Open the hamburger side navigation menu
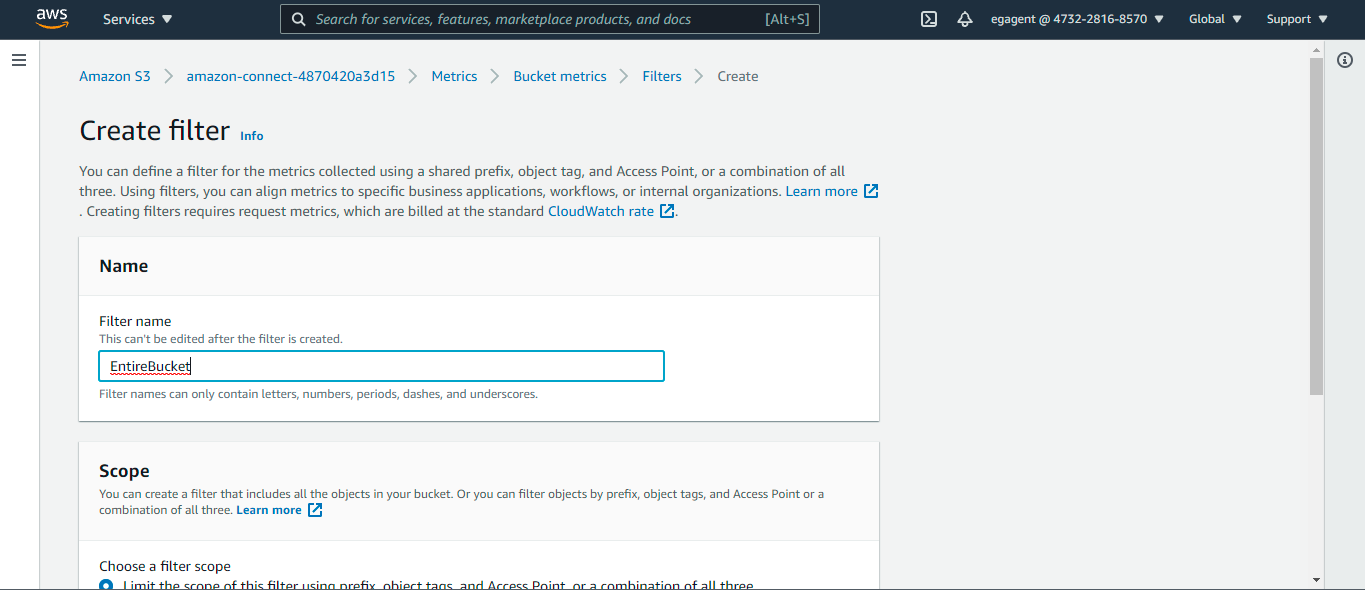Screen dimensions: 1365x590 click(x=19, y=60)
